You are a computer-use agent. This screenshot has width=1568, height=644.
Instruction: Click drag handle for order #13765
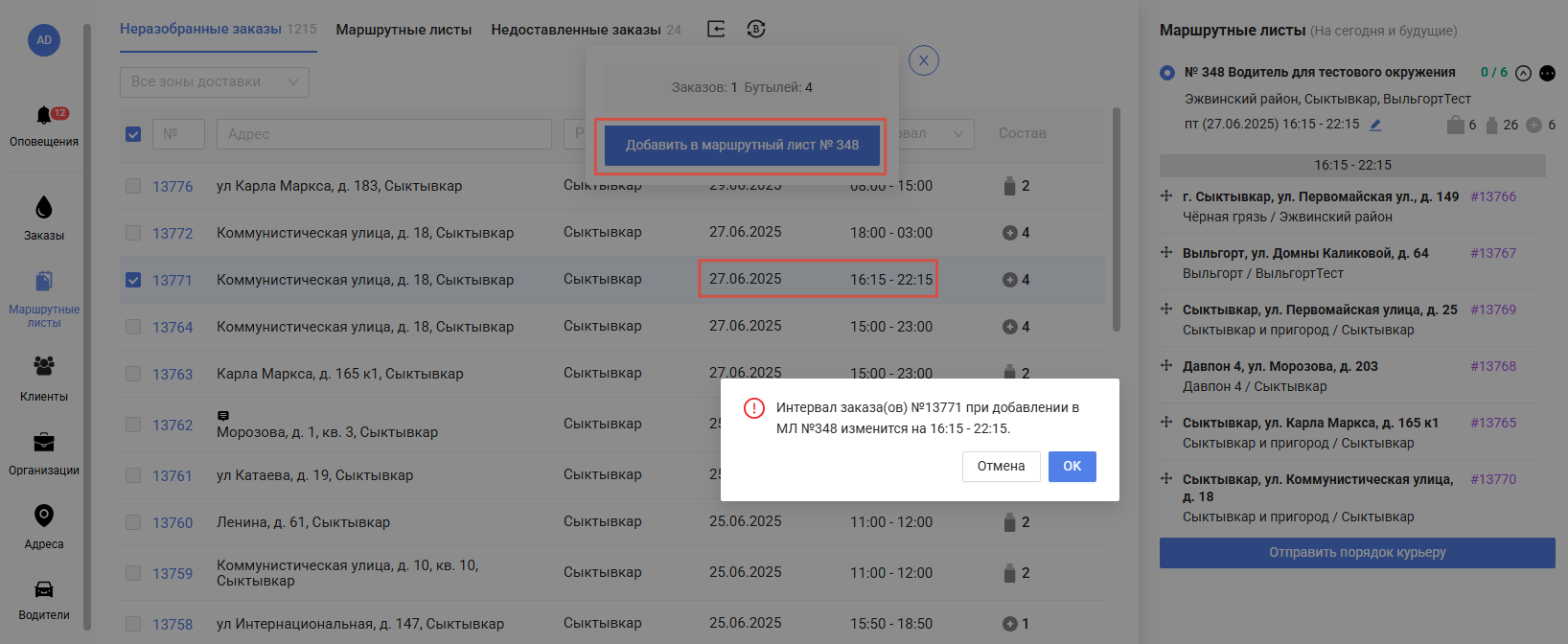pos(1166,422)
